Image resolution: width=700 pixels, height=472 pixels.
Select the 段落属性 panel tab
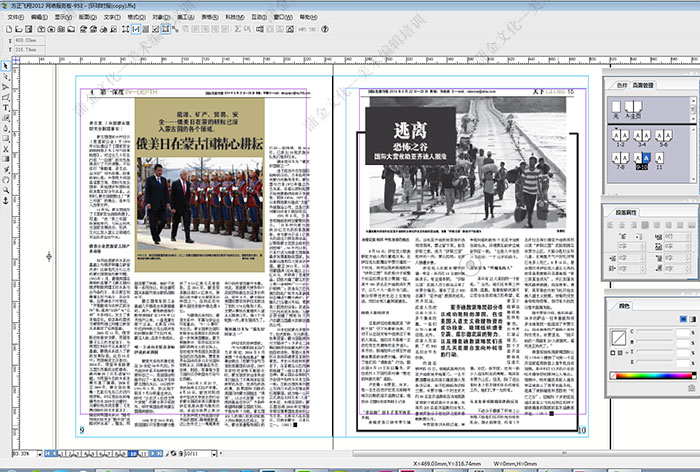tap(626, 213)
